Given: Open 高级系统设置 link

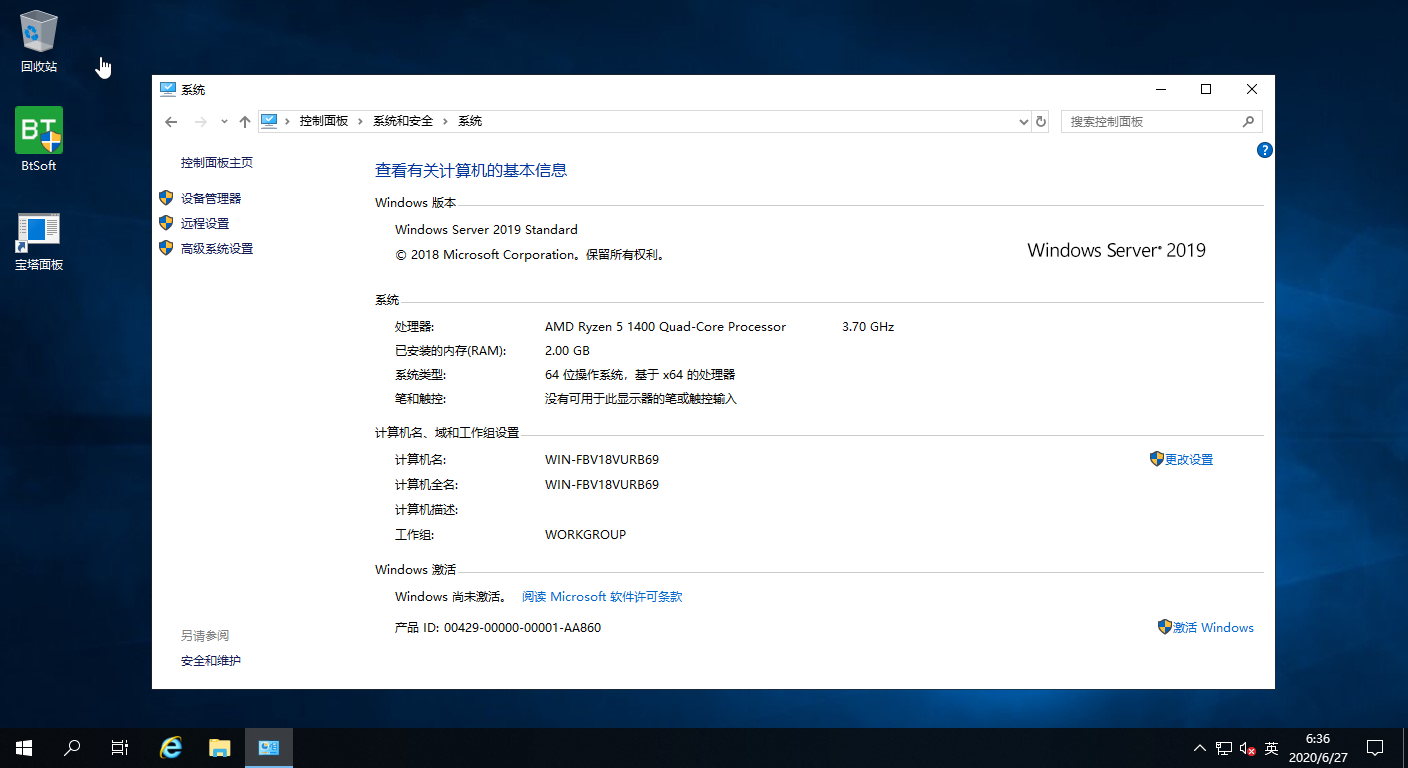Looking at the screenshot, I should click(x=217, y=248).
